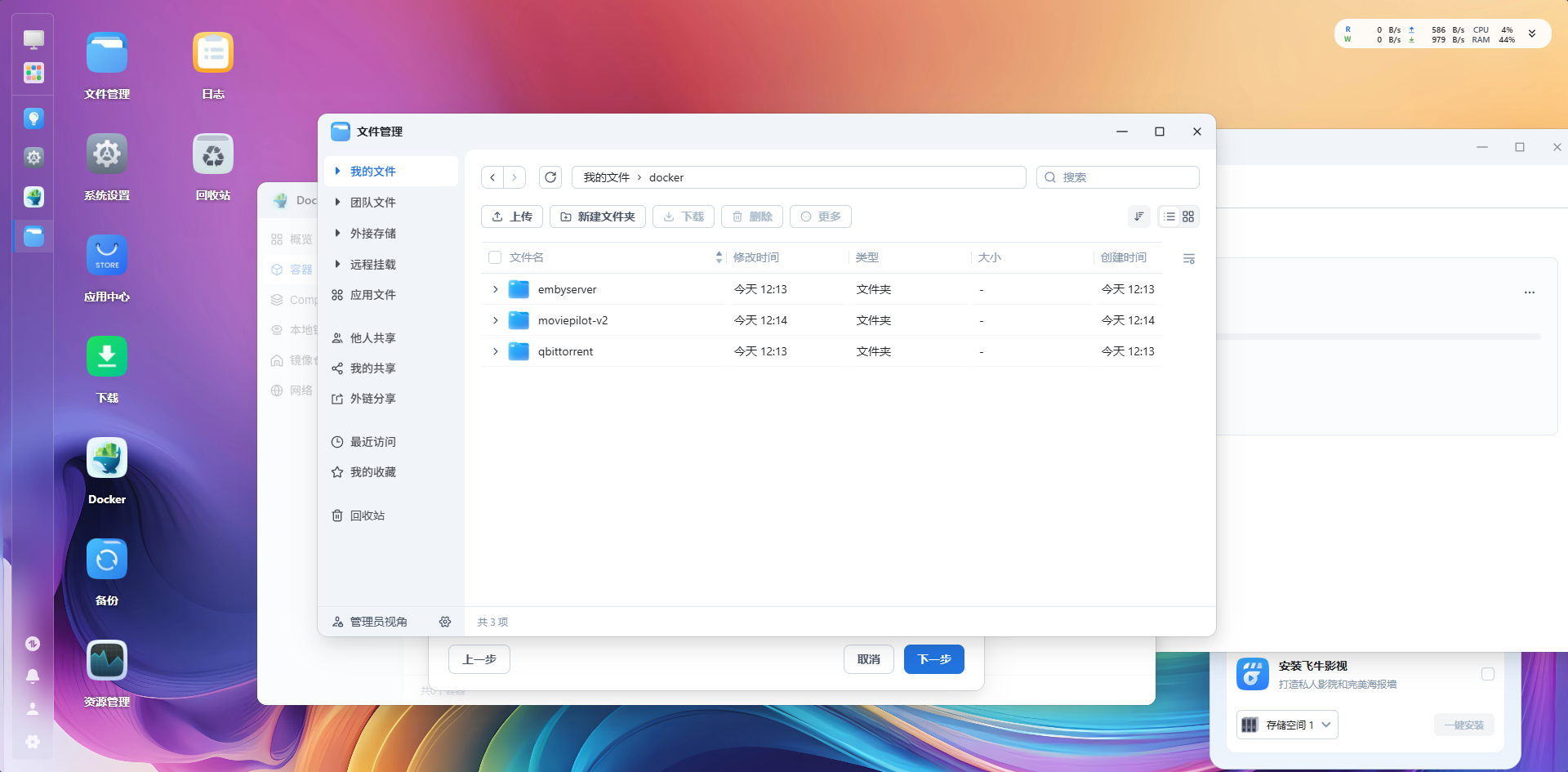Click the column settings icon in header
Image resolution: width=1568 pixels, height=772 pixels.
click(1188, 258)
